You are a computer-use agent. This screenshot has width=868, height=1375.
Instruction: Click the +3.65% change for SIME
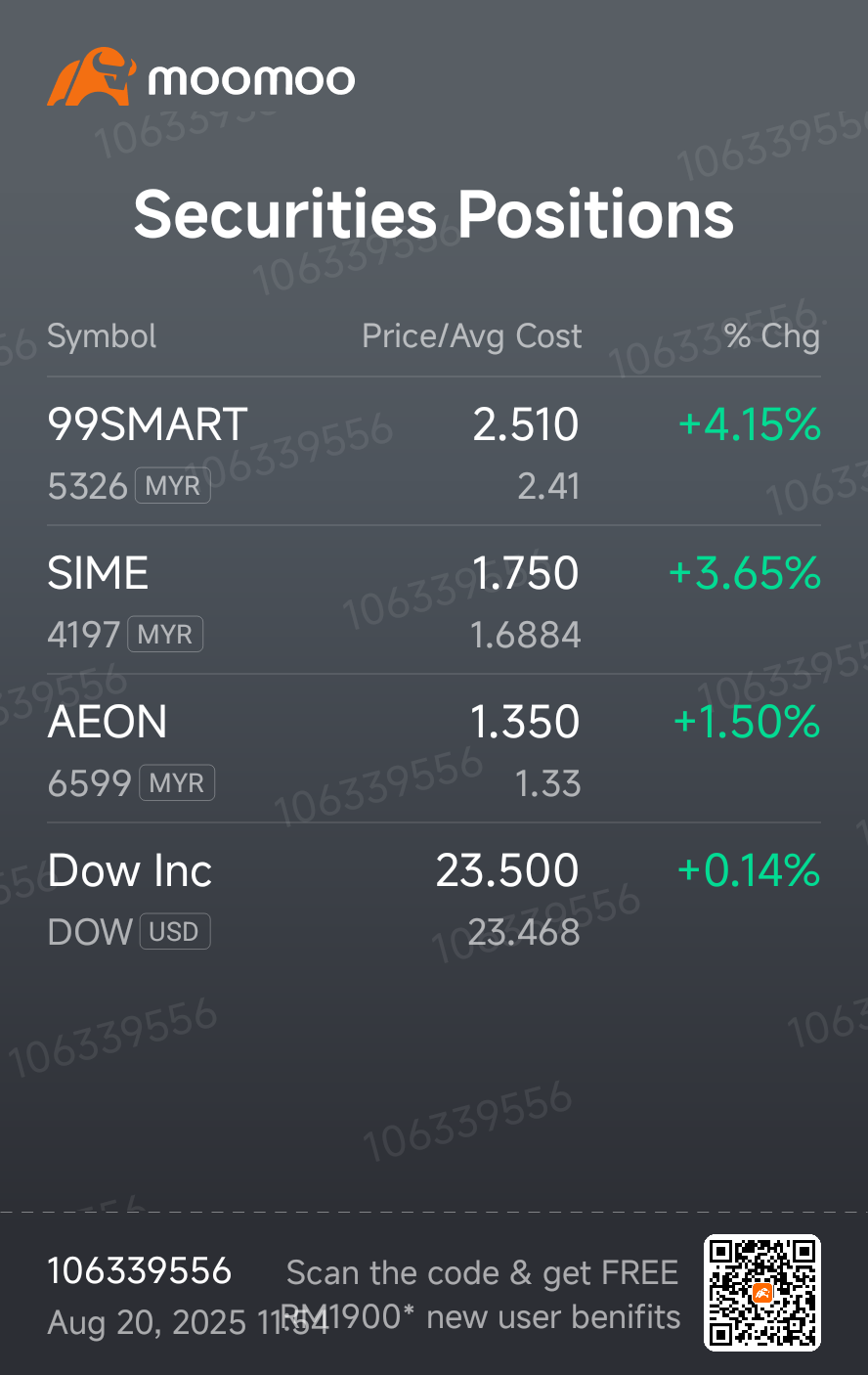pyautogui.click(x=745, y=573)
